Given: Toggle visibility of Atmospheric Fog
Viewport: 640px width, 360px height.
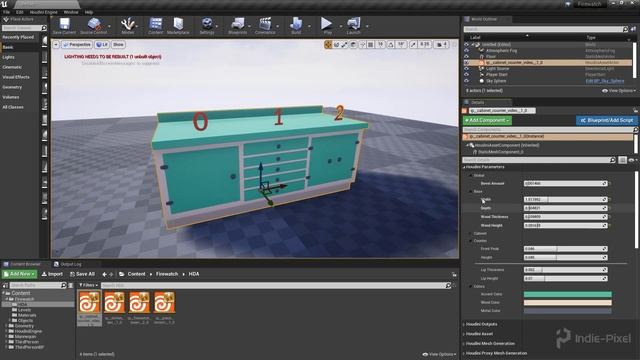Looking at the screenshot, I should tap(467, 51).
